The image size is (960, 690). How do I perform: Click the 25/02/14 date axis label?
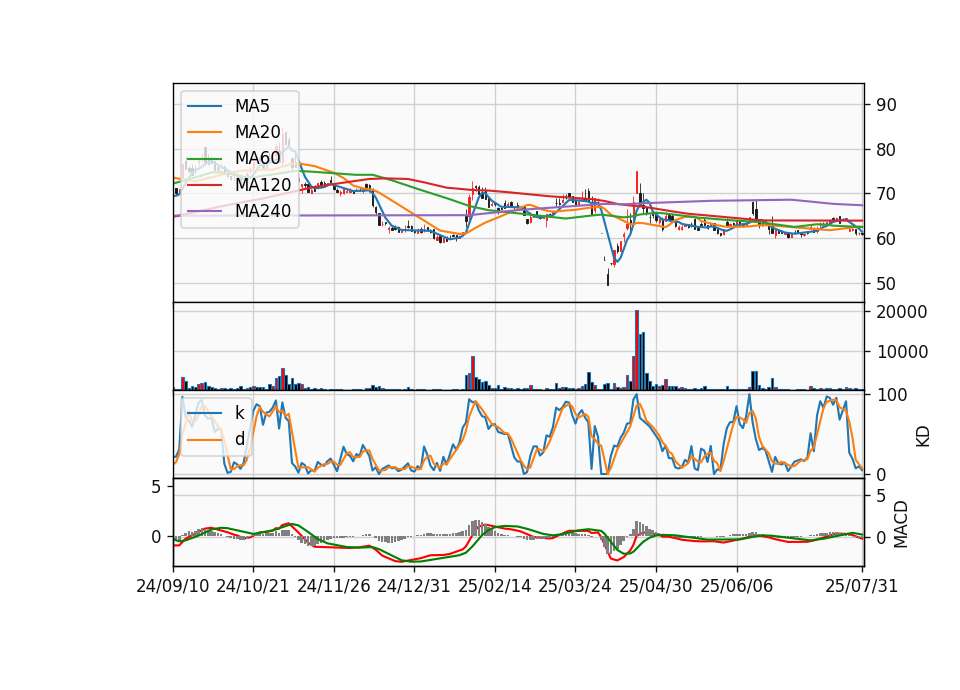tap(495, 586)
